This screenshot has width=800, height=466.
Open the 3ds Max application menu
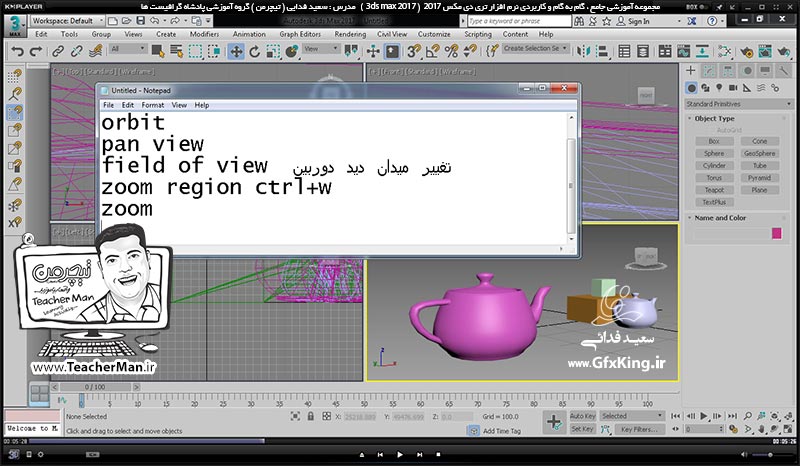15,26
